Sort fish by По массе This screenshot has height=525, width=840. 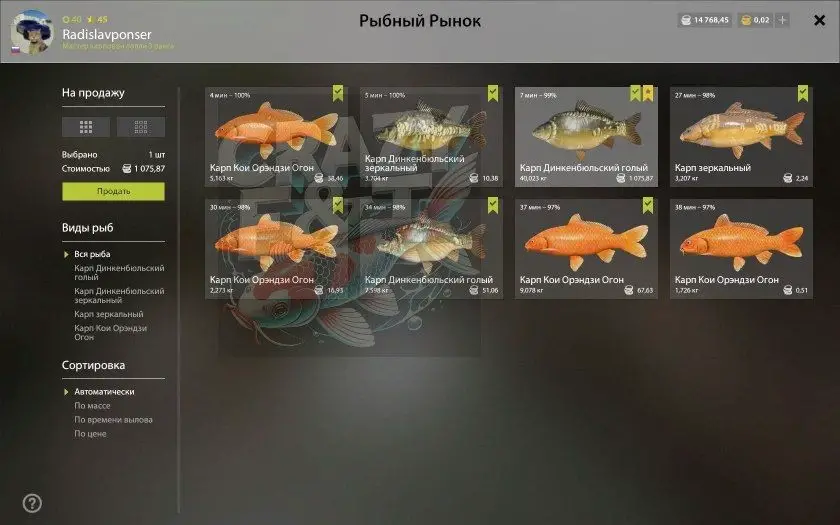92,406
